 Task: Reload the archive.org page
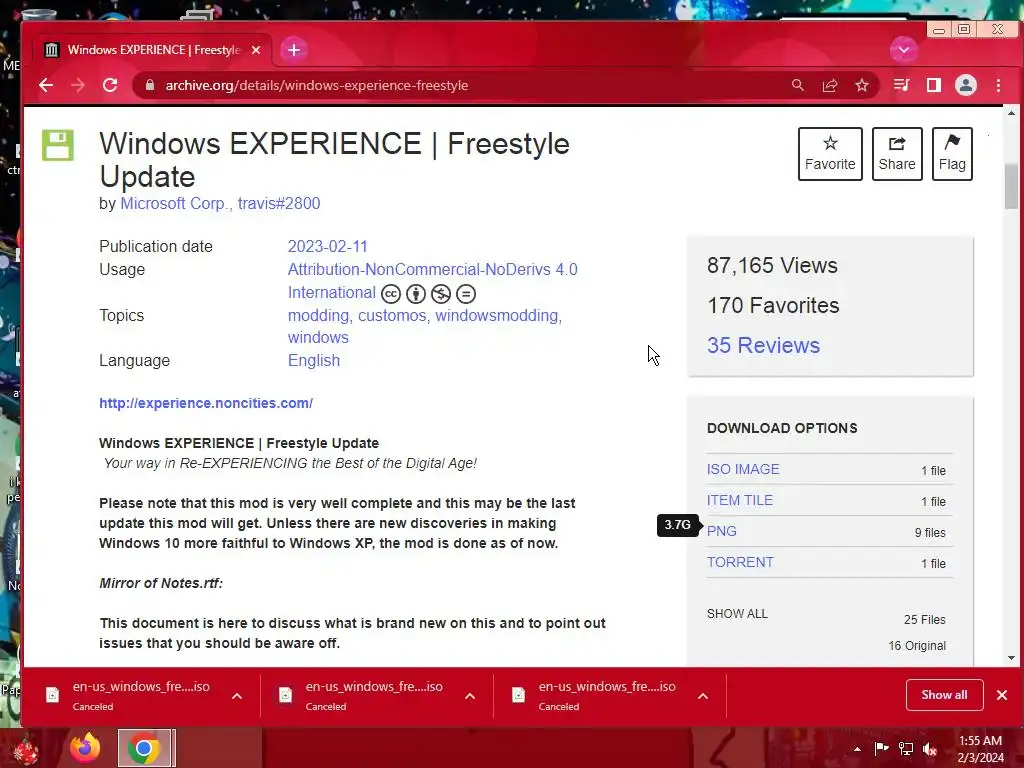coord(110,86)
